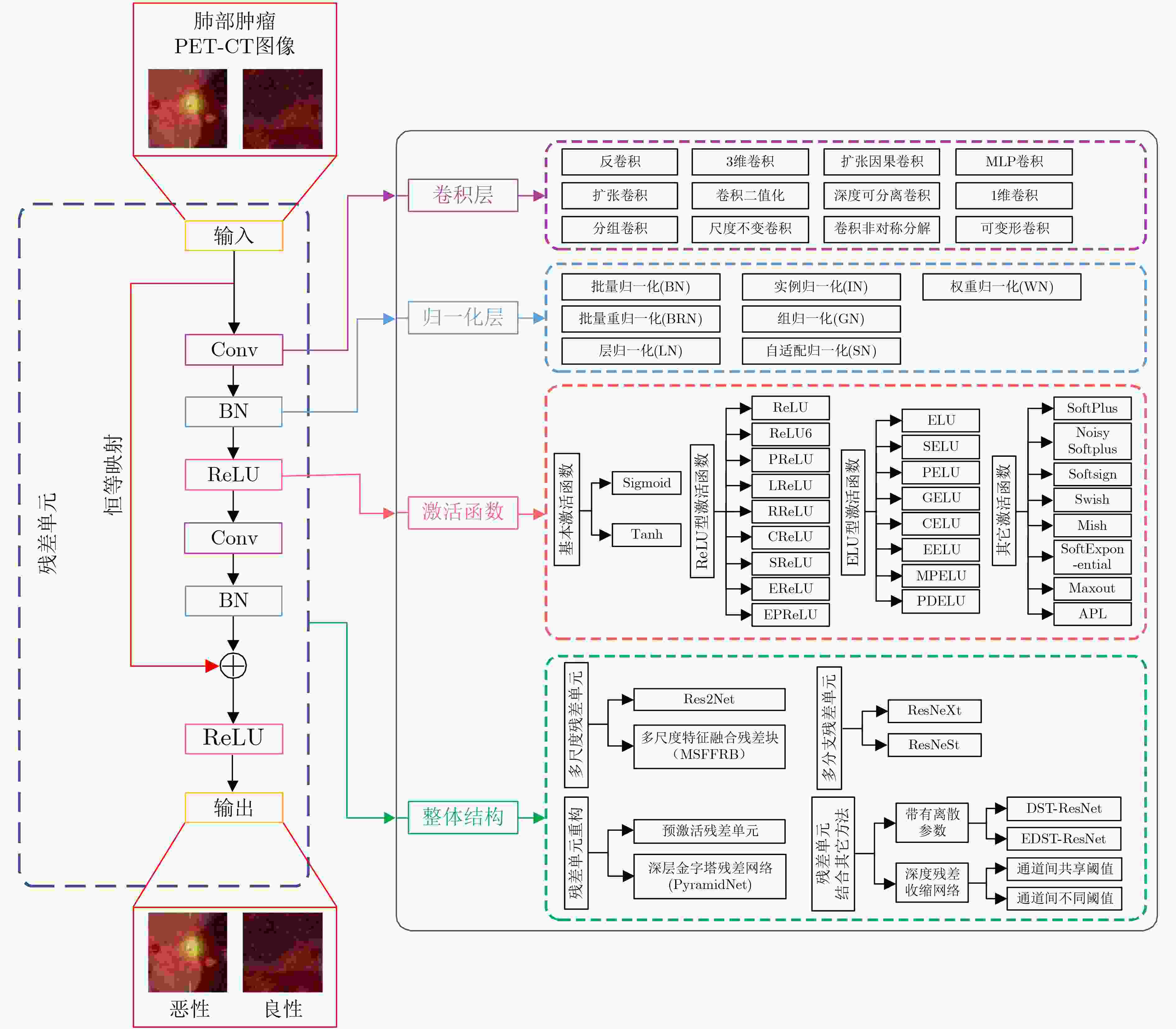The width and height of the screenshot is (1176, 1029).
Task: Click the 归一化层 label box
Action: 463,318
